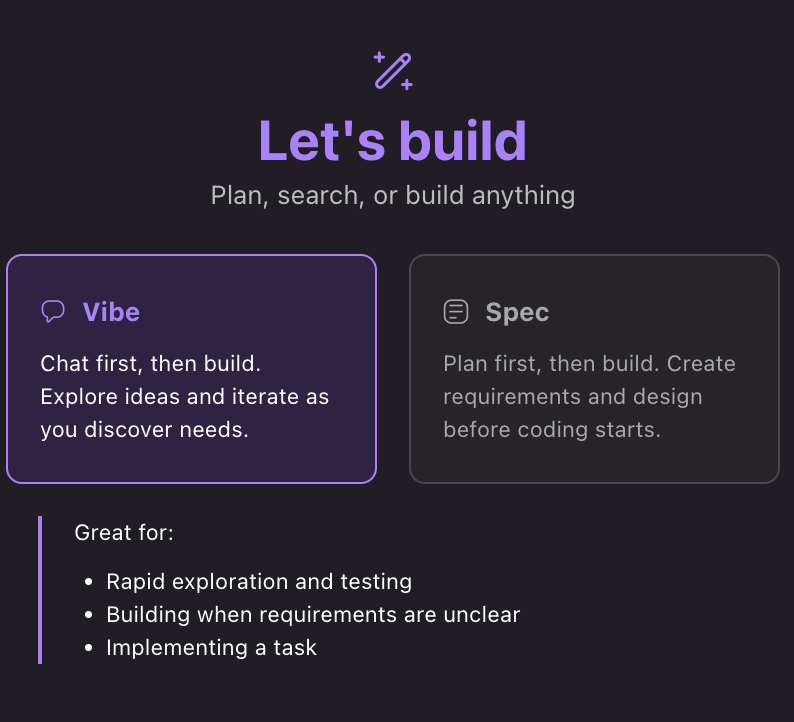Click the magic wand sparkle icon
The image size is (794, 722).
[393, 71]
